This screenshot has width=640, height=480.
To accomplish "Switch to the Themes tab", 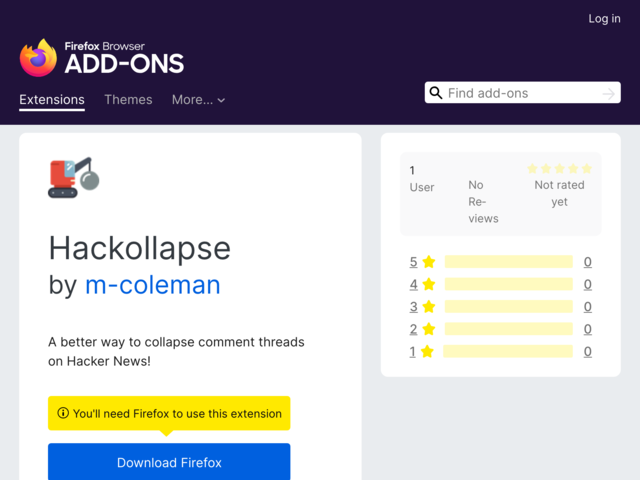I will point(128,100).
